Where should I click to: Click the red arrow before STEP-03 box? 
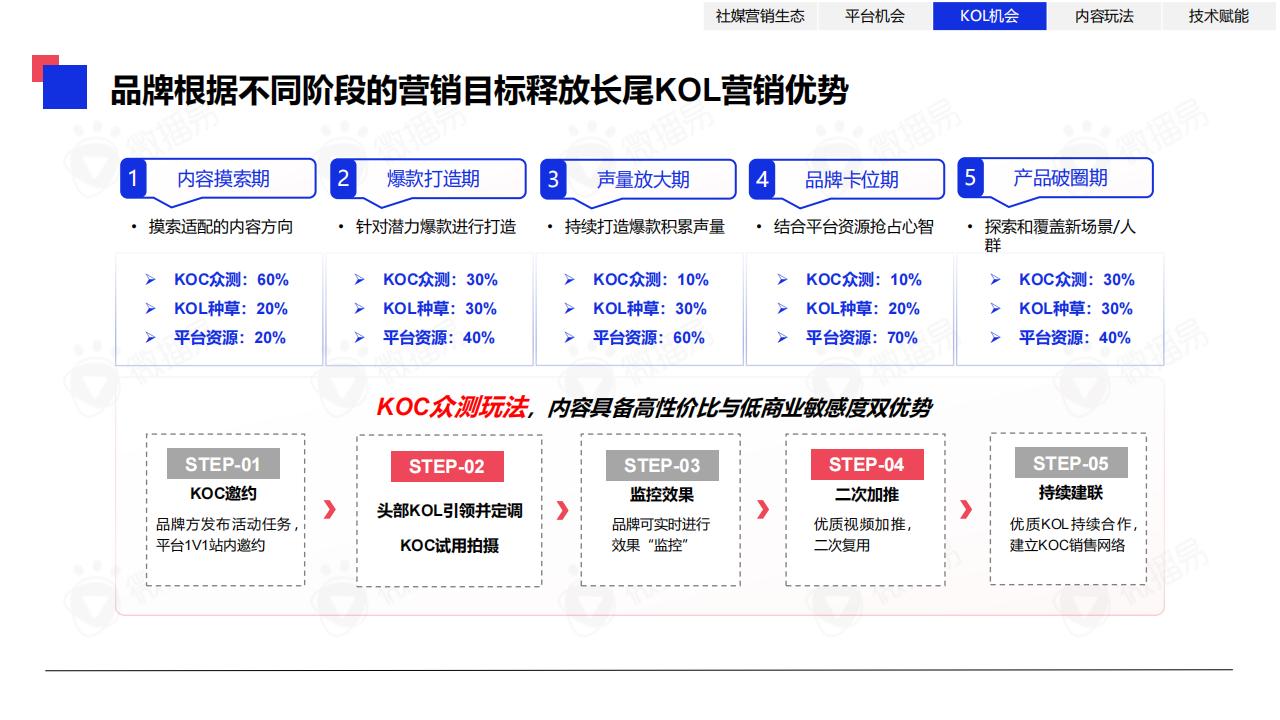click(562, 510)
